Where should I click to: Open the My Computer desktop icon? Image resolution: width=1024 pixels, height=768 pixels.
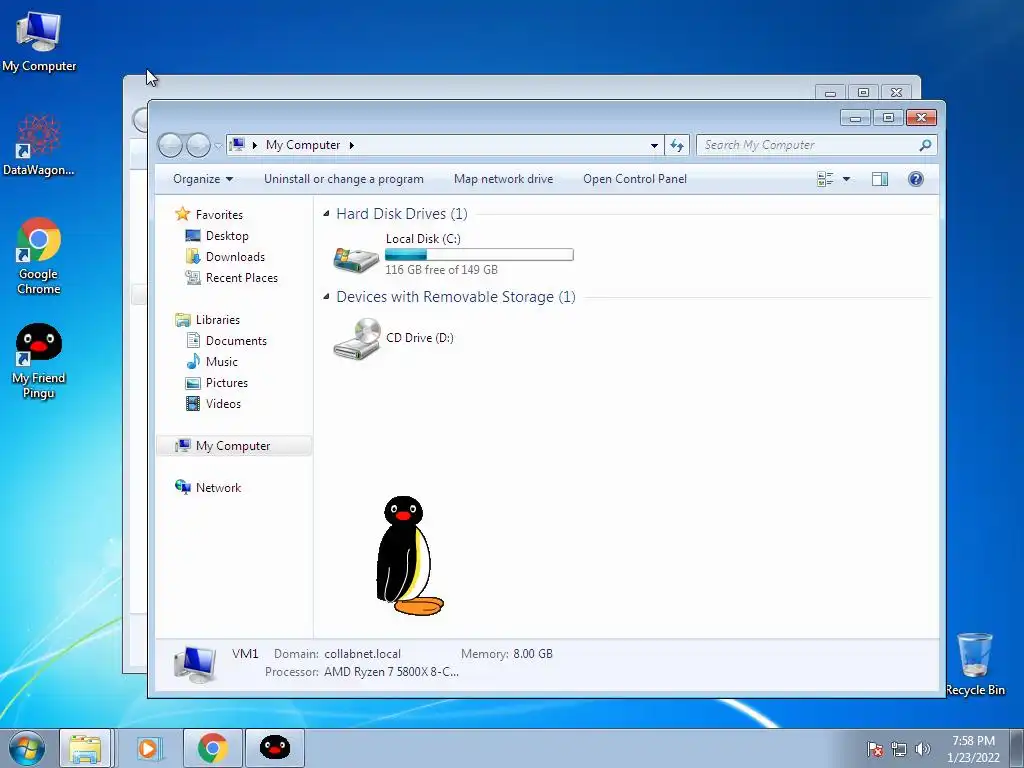(39, 42)
